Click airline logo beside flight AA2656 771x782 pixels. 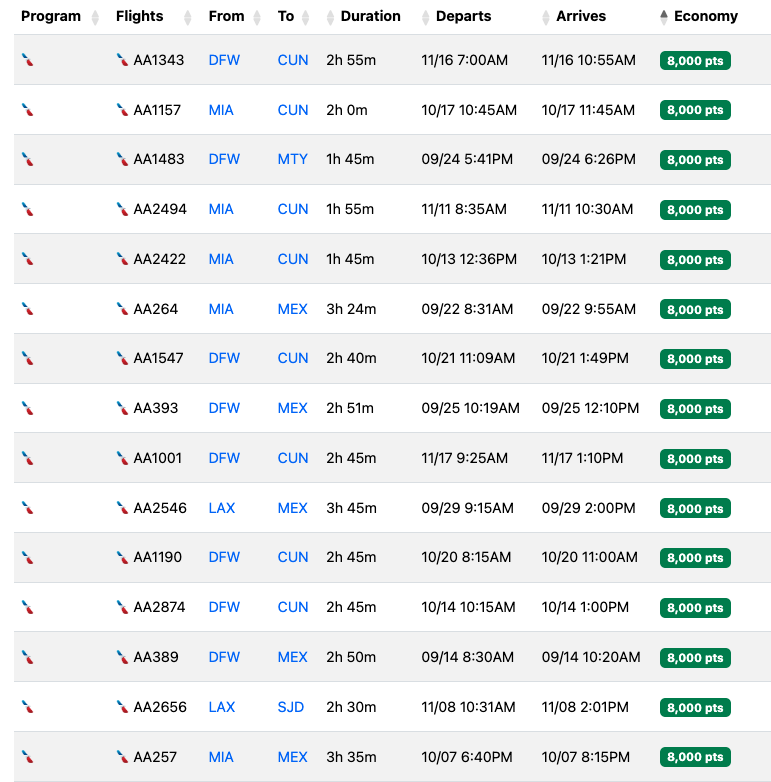coord(122,707)
